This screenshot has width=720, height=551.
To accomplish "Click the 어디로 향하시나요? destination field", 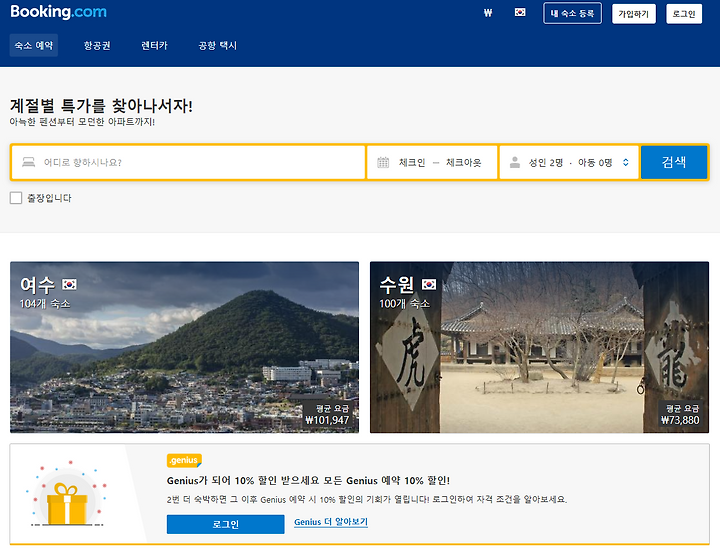I will point(188,162).
